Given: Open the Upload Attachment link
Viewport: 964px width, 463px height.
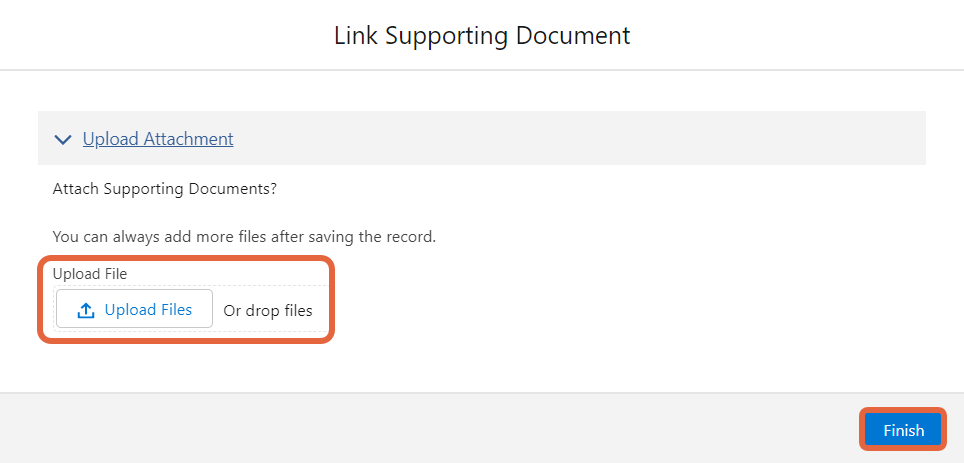Looking at the screenshot, I should (x=158, y=138).
